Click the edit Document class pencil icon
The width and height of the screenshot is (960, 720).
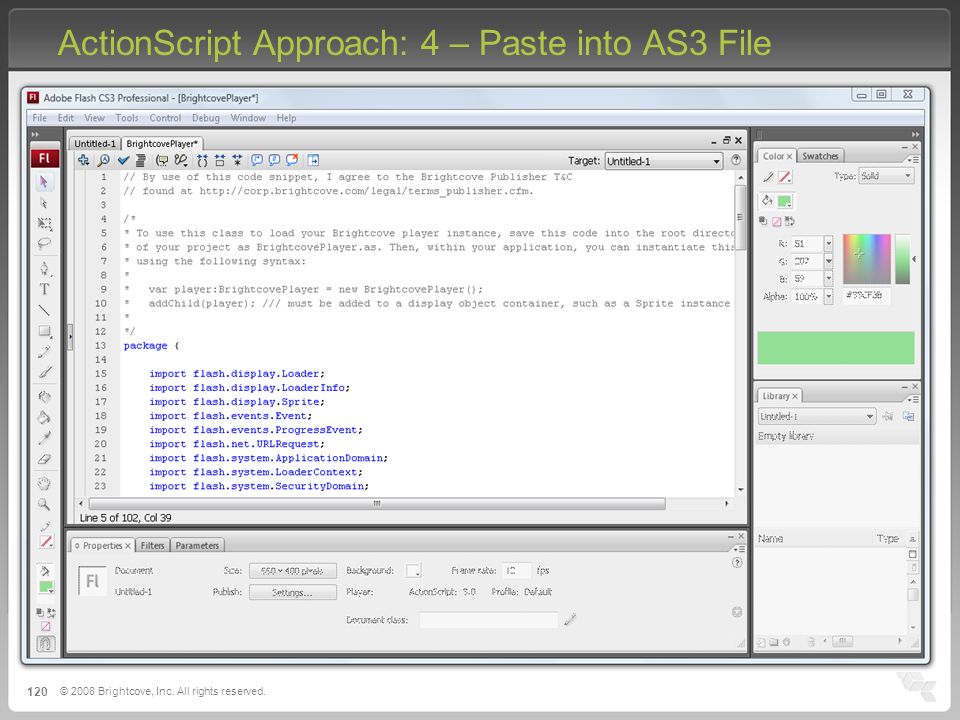click(x=570, y=620)
